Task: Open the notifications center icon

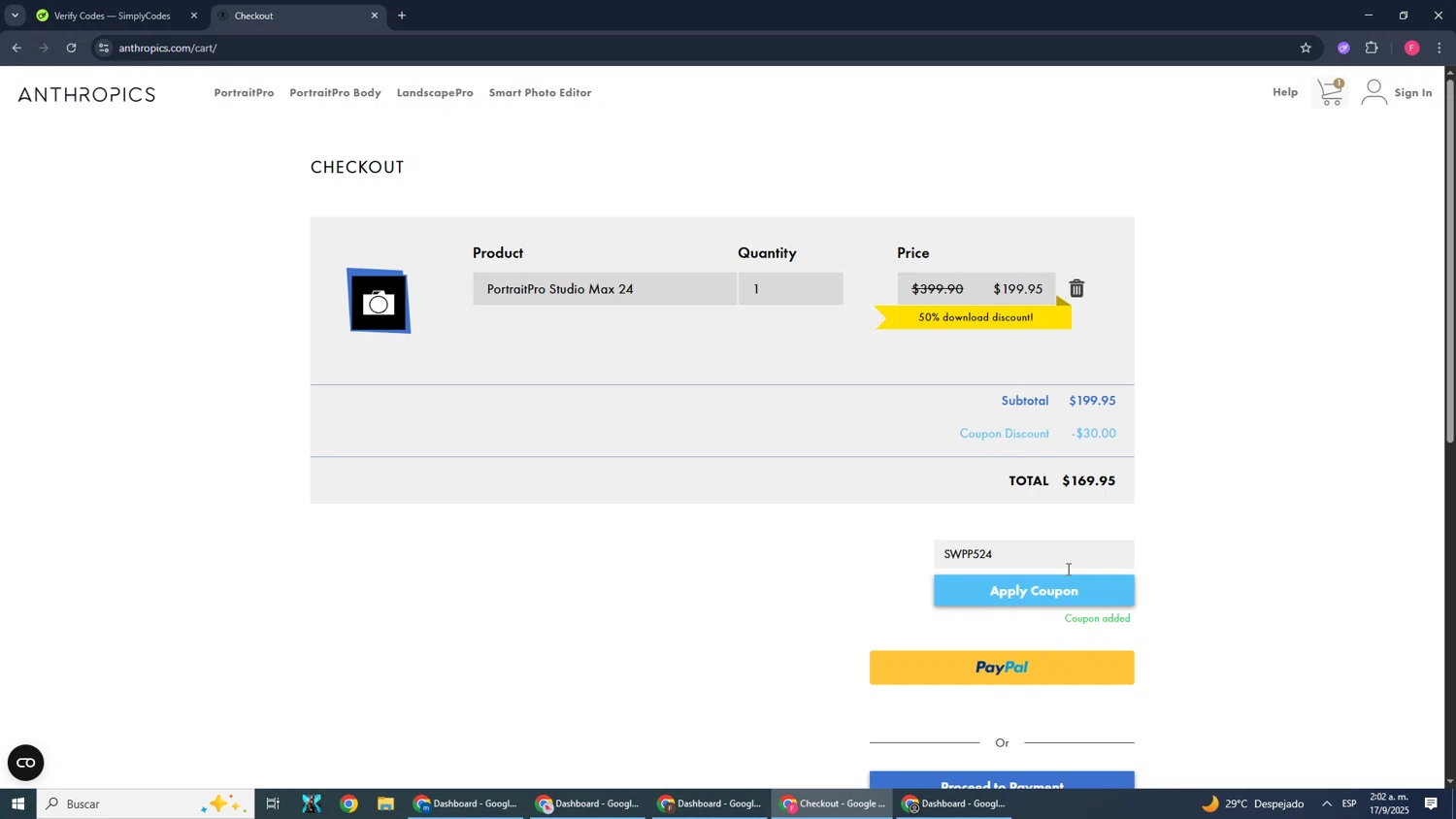Action: tap(1432, 804)
